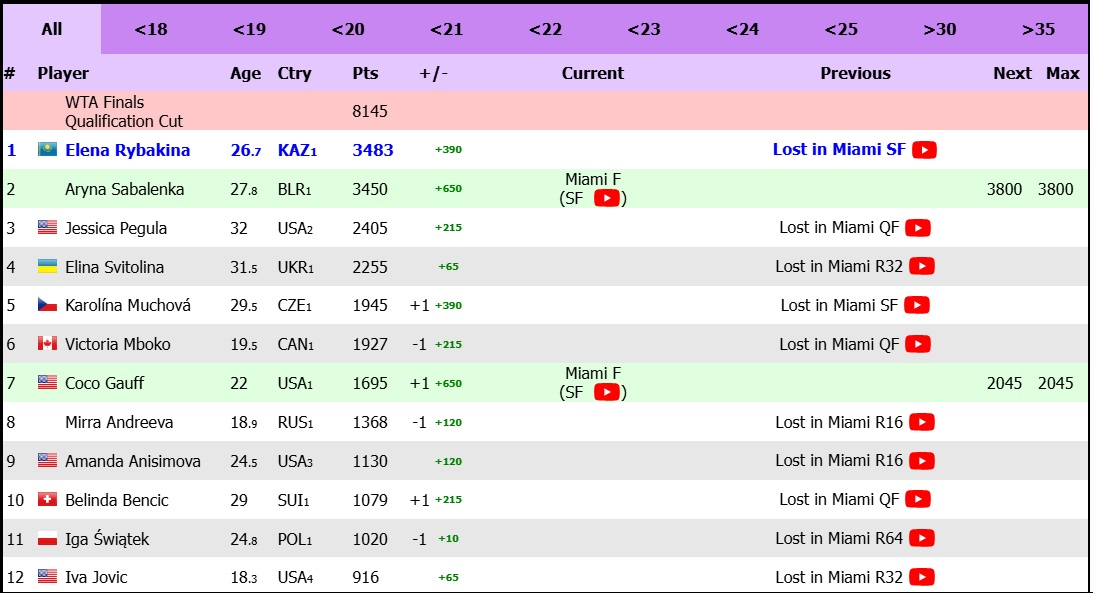Click the Ctry column header
Viewport: 1093px width, 593px height.
(294, 73)
